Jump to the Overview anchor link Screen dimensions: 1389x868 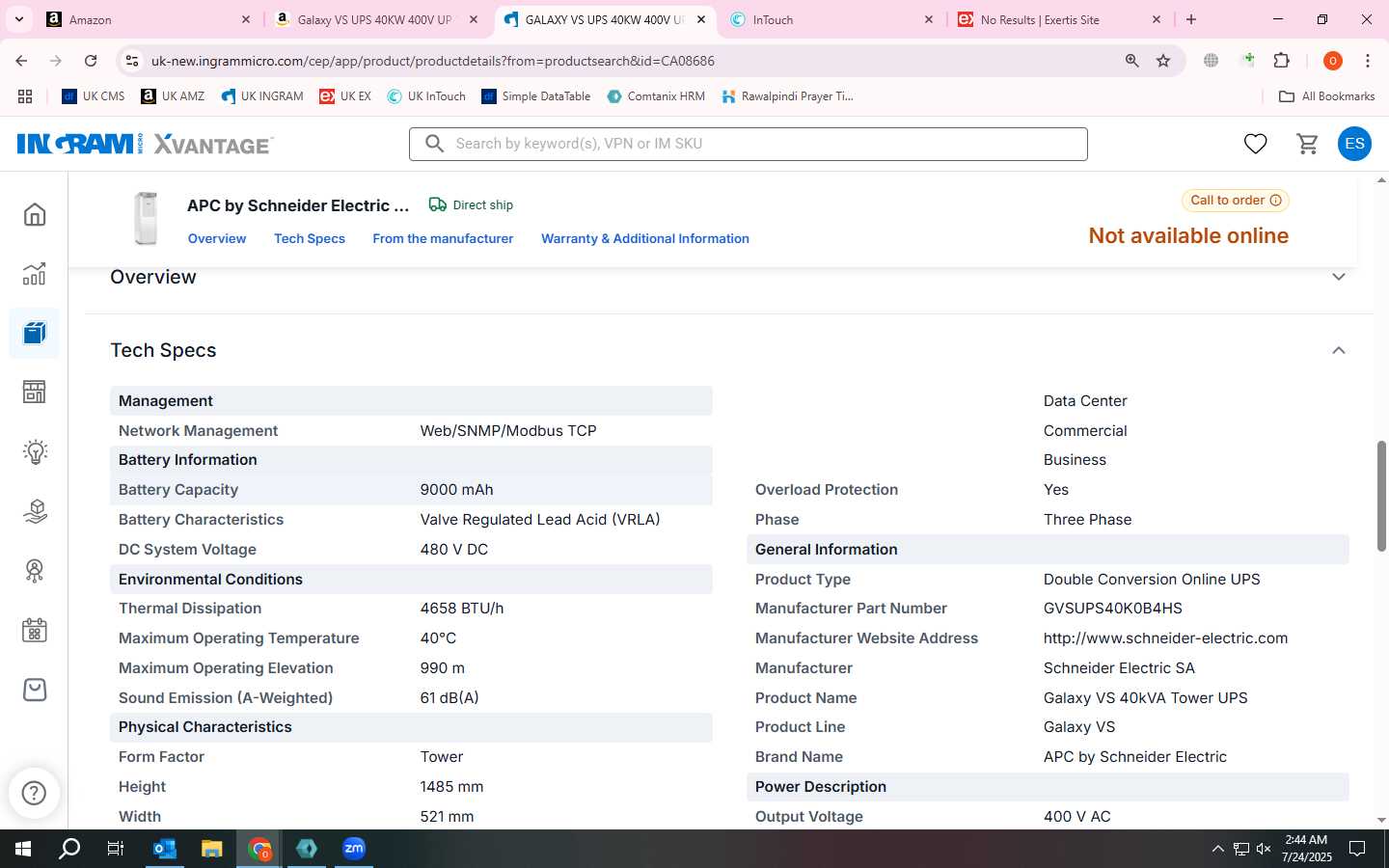[217, 238]
